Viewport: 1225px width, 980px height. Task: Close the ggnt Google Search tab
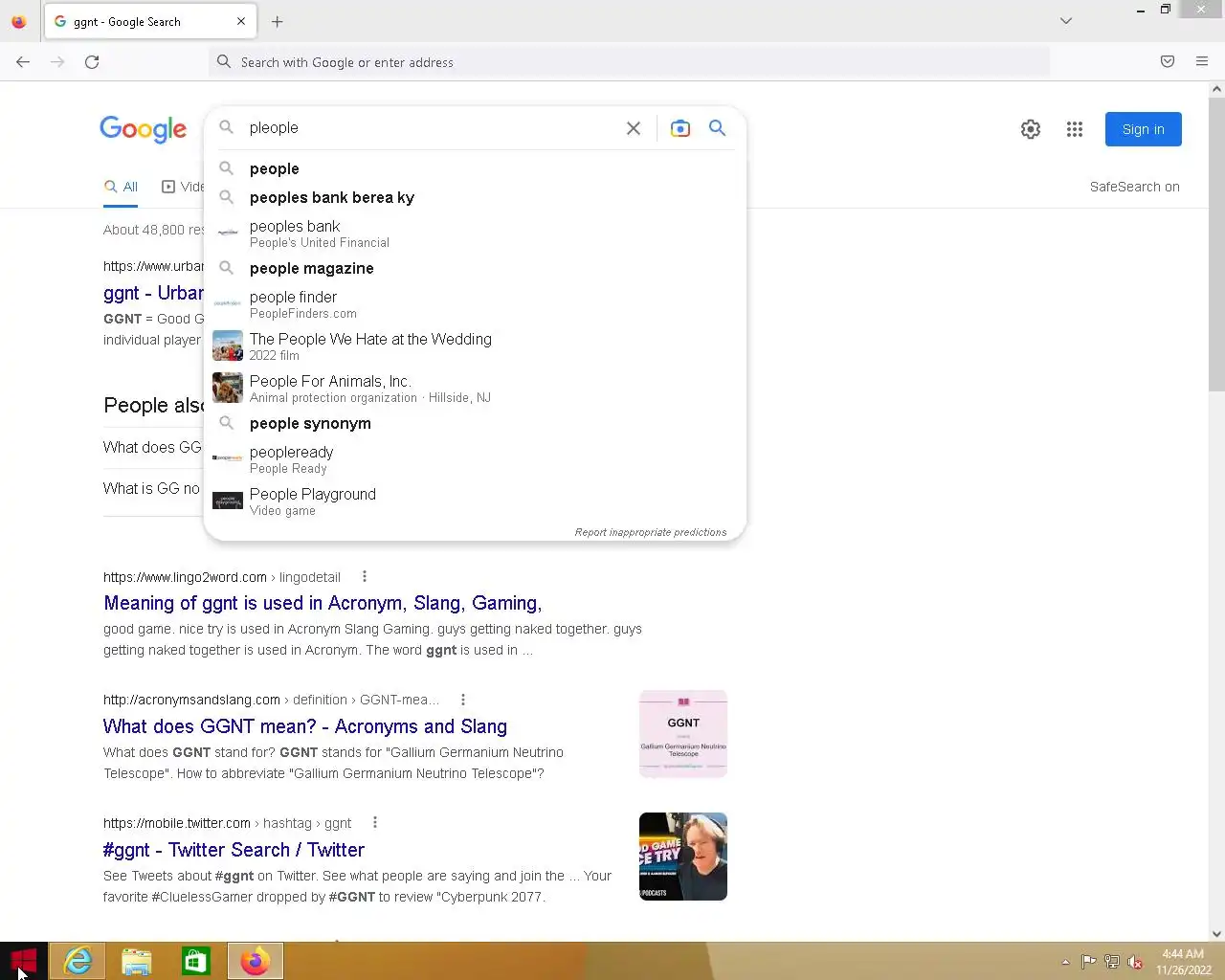click(241, 21)
